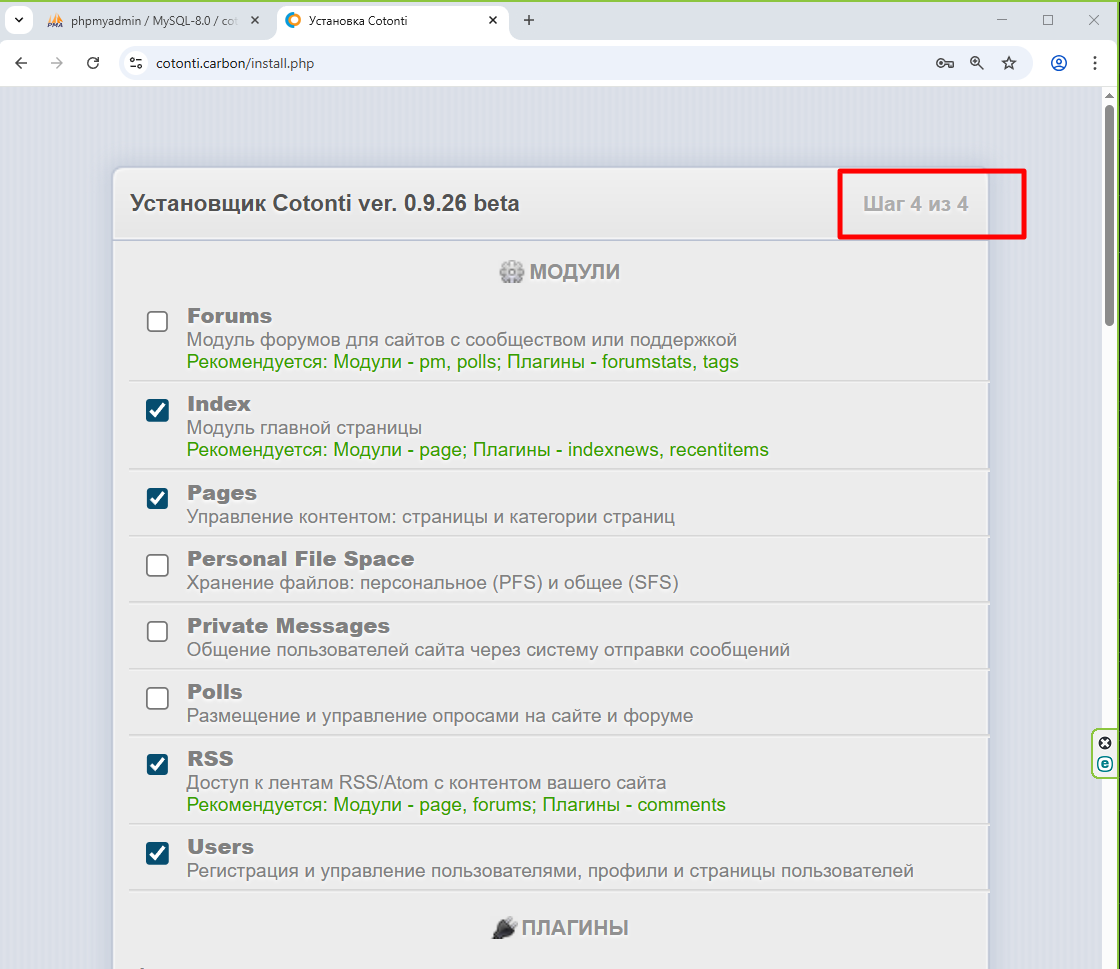
Task: Click the МОДУЛИ section heading
Action: pyautogui.click(x=574, y=272)
